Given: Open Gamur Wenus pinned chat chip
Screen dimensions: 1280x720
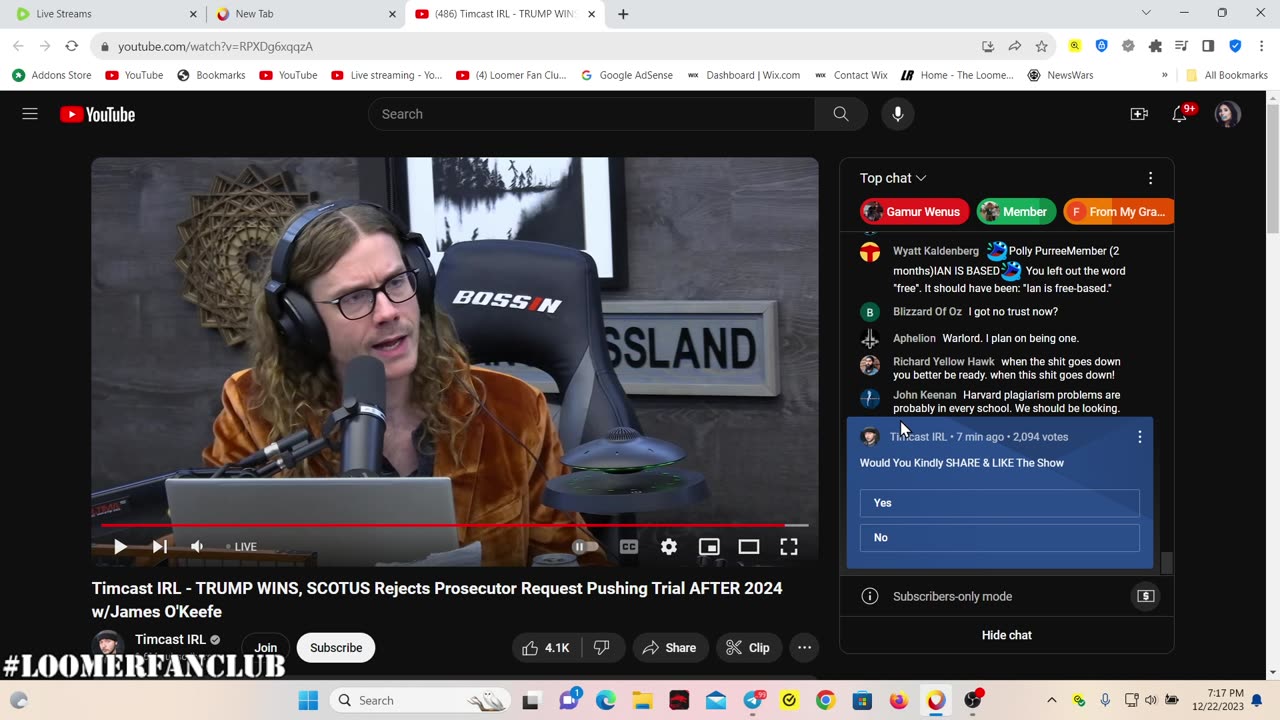Looking at the screenshot, I should (914, 212).
